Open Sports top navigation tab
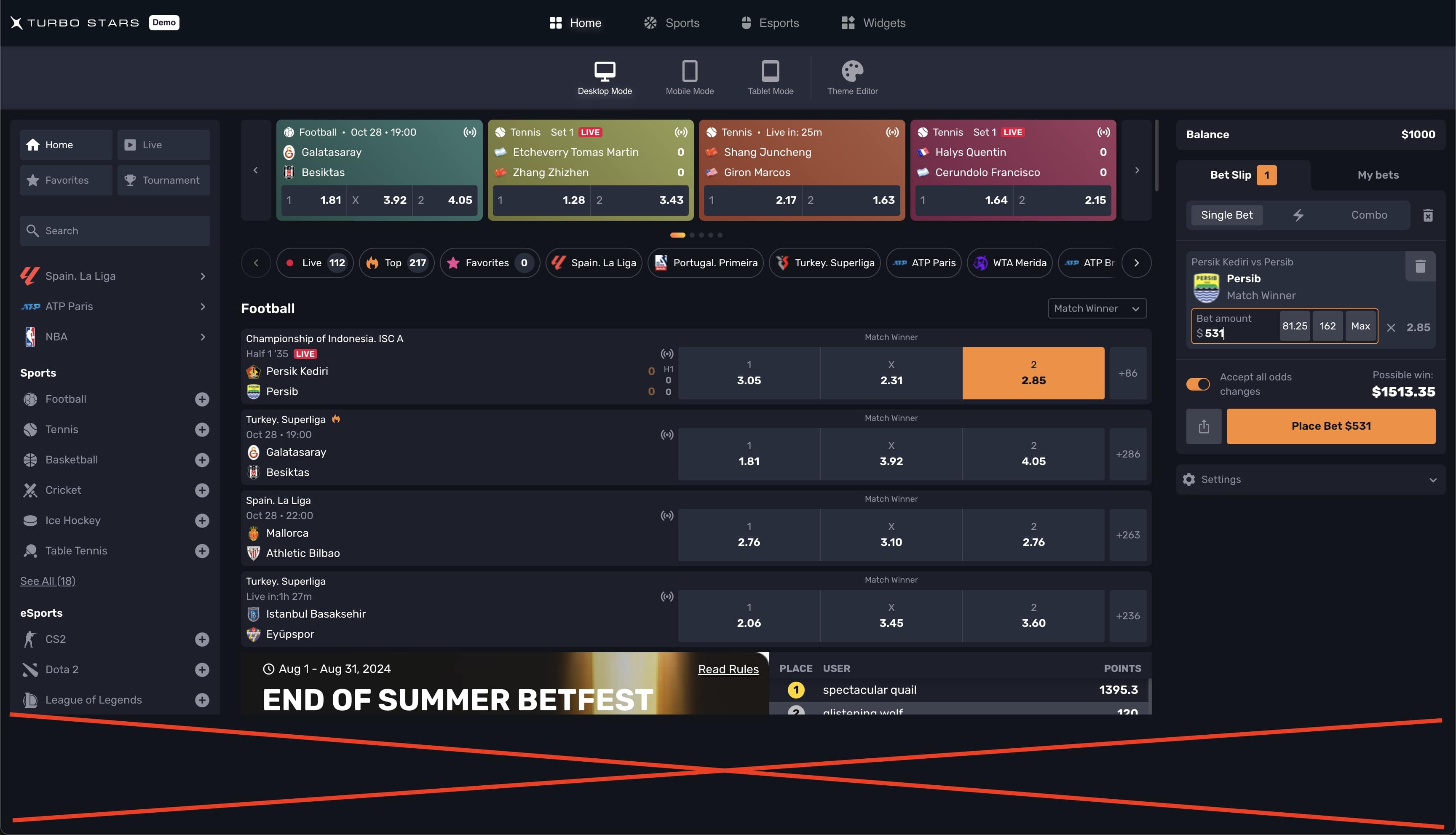Image resolution: width=1456 pixels, height=835 pixels. point(672,23)
